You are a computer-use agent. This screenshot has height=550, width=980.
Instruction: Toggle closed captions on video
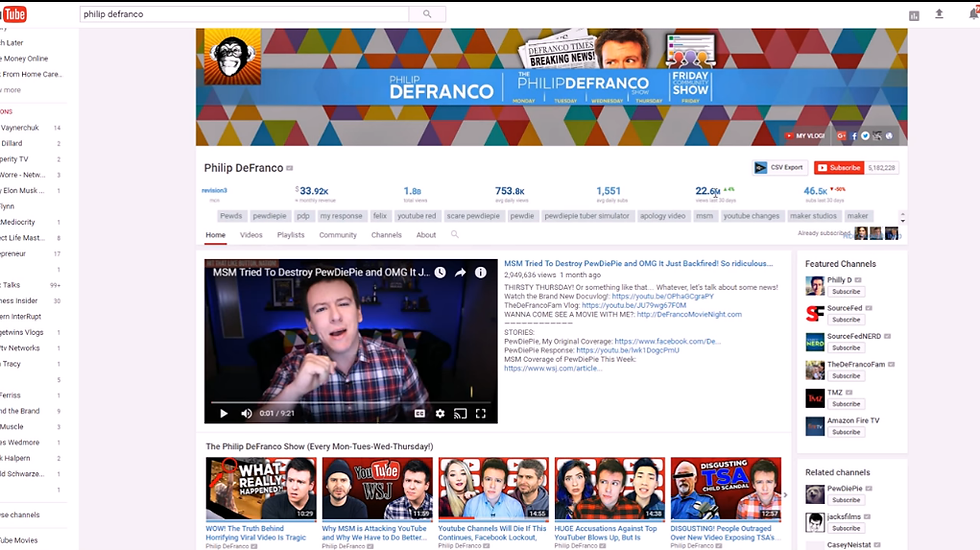pyautogui.click(x=419, y=413)
